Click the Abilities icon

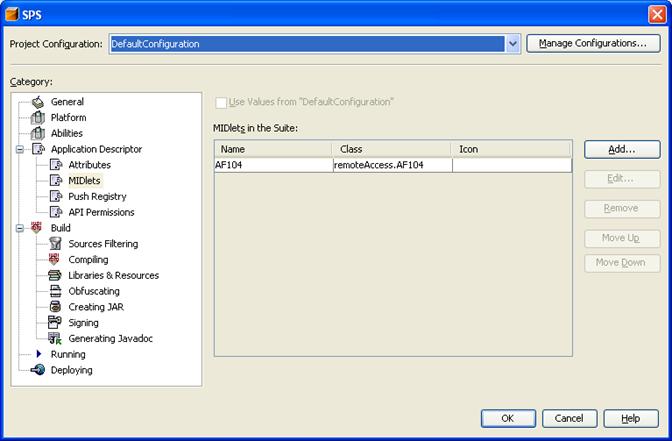pos(38,133)
